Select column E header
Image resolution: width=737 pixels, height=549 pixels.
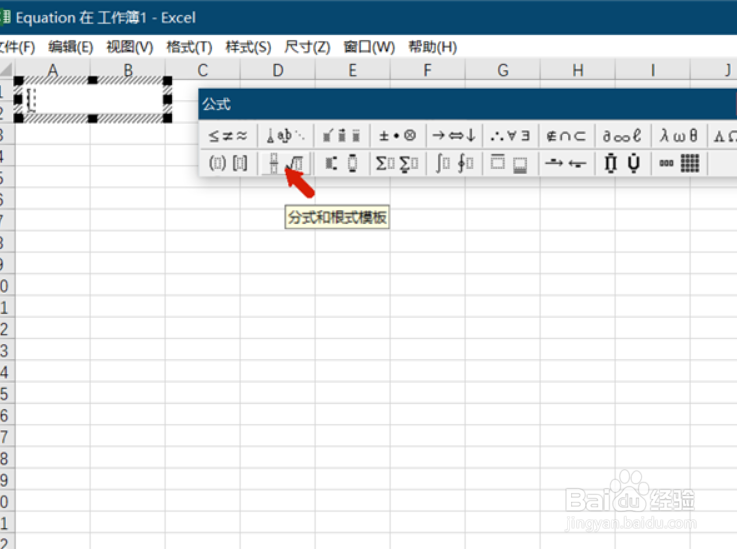pyautogui.click(x=353, y=70)
